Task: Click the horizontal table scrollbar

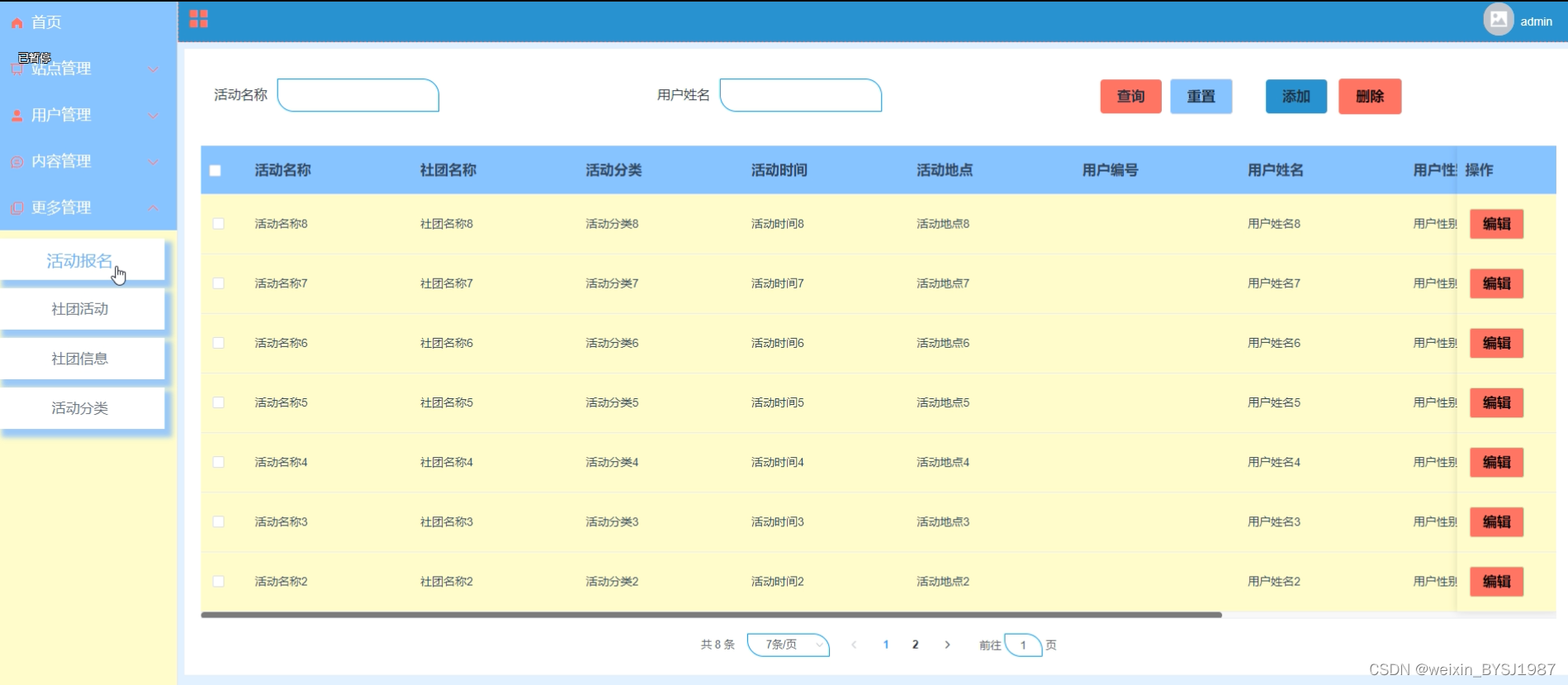Action: 711,615
